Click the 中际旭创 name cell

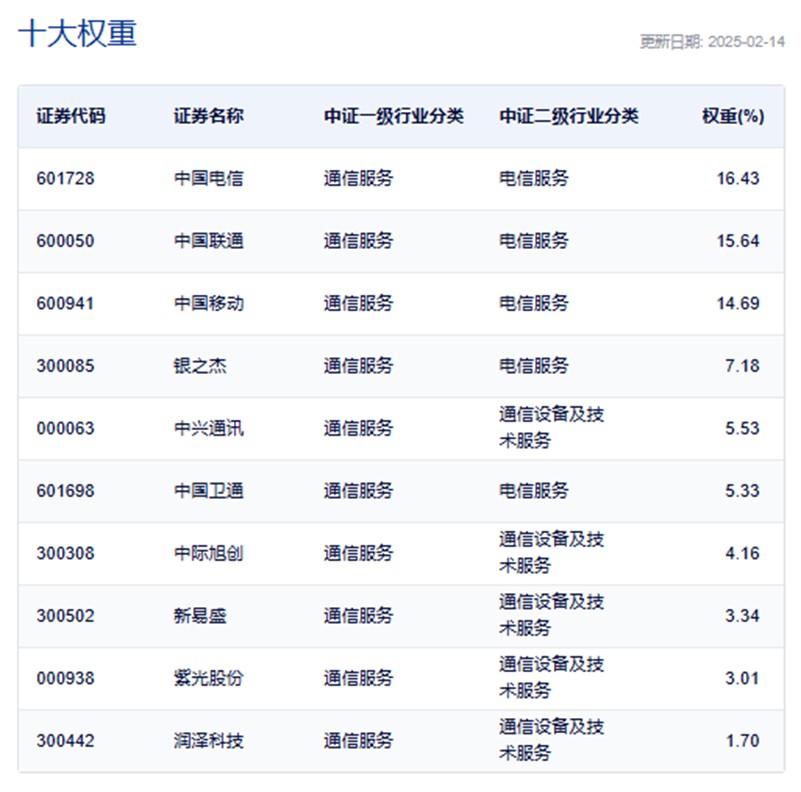click(x=208, y=553)
